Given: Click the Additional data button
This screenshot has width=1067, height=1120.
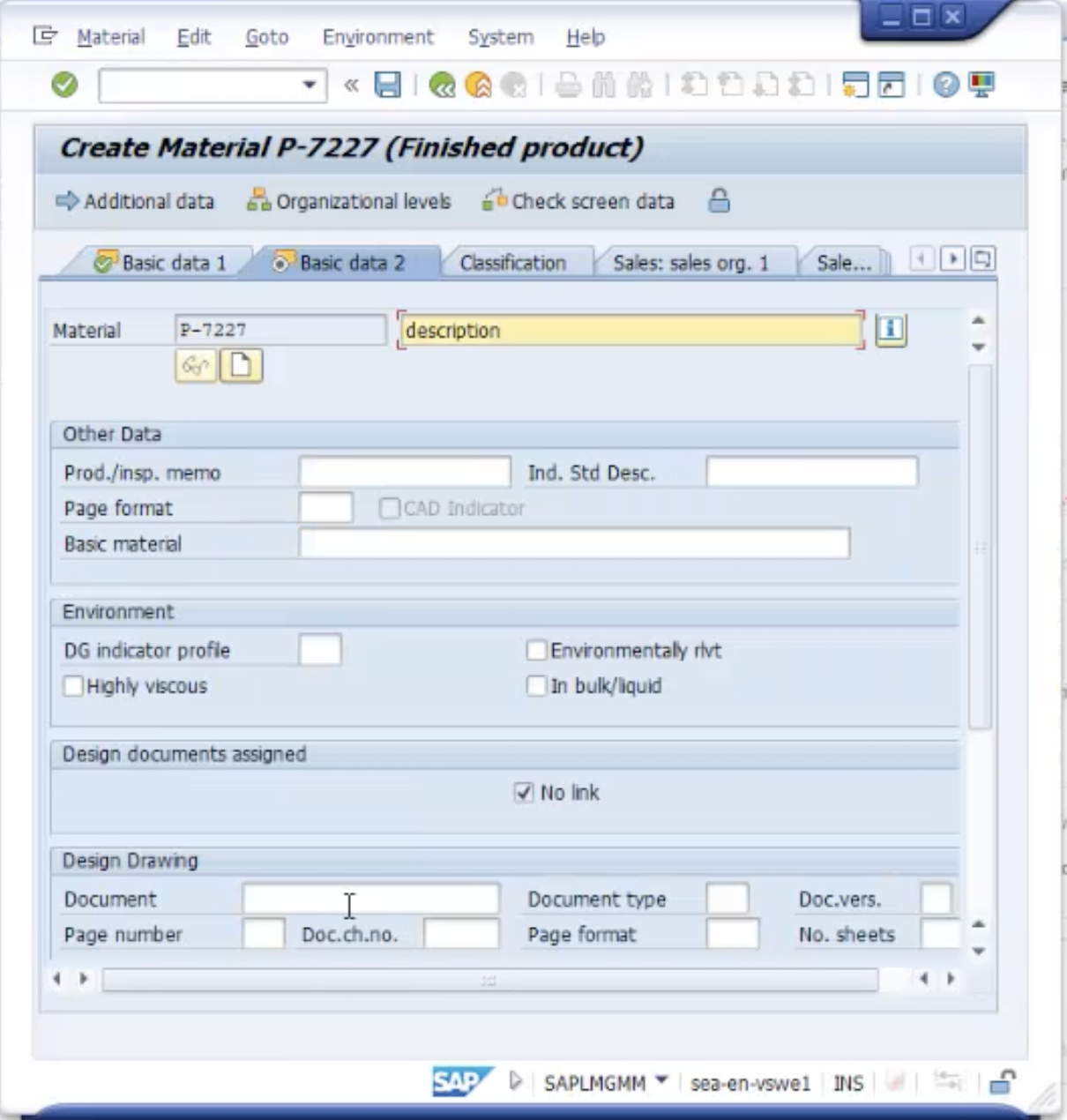Looking at the screenshot, I should (138, 201).
